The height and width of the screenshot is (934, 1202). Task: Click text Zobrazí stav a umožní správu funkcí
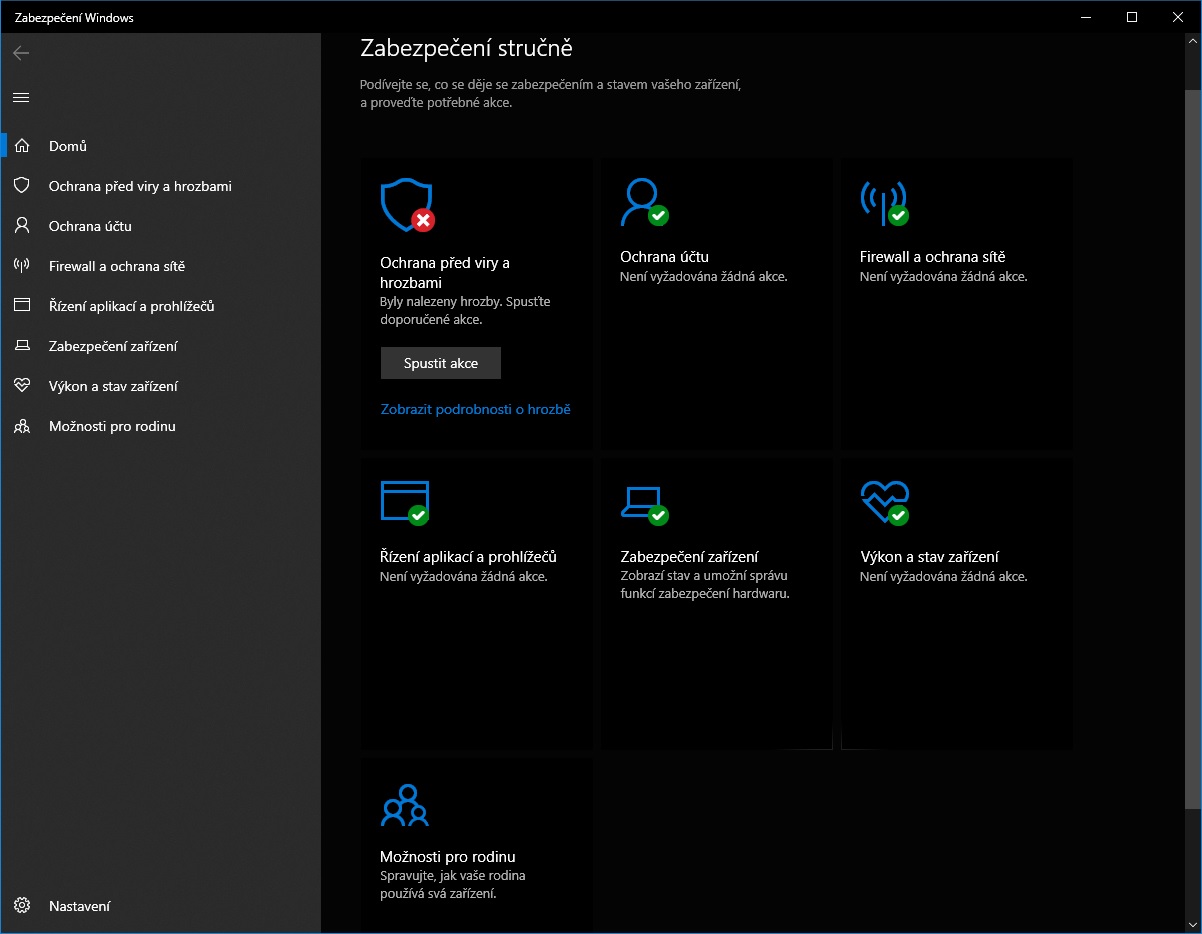[705, 584]
